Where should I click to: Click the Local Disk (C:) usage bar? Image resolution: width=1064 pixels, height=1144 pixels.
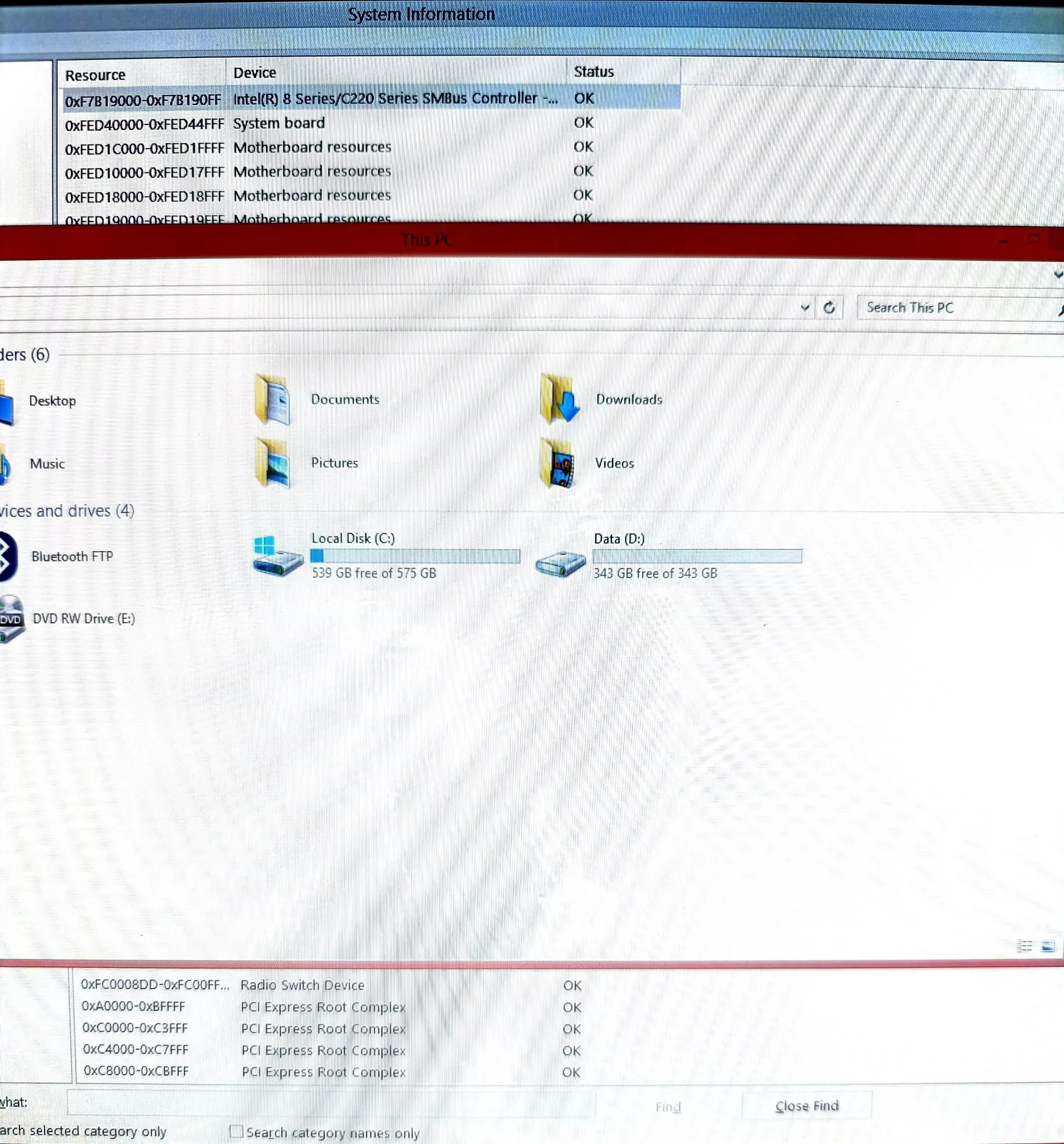(x=415, y=556)
